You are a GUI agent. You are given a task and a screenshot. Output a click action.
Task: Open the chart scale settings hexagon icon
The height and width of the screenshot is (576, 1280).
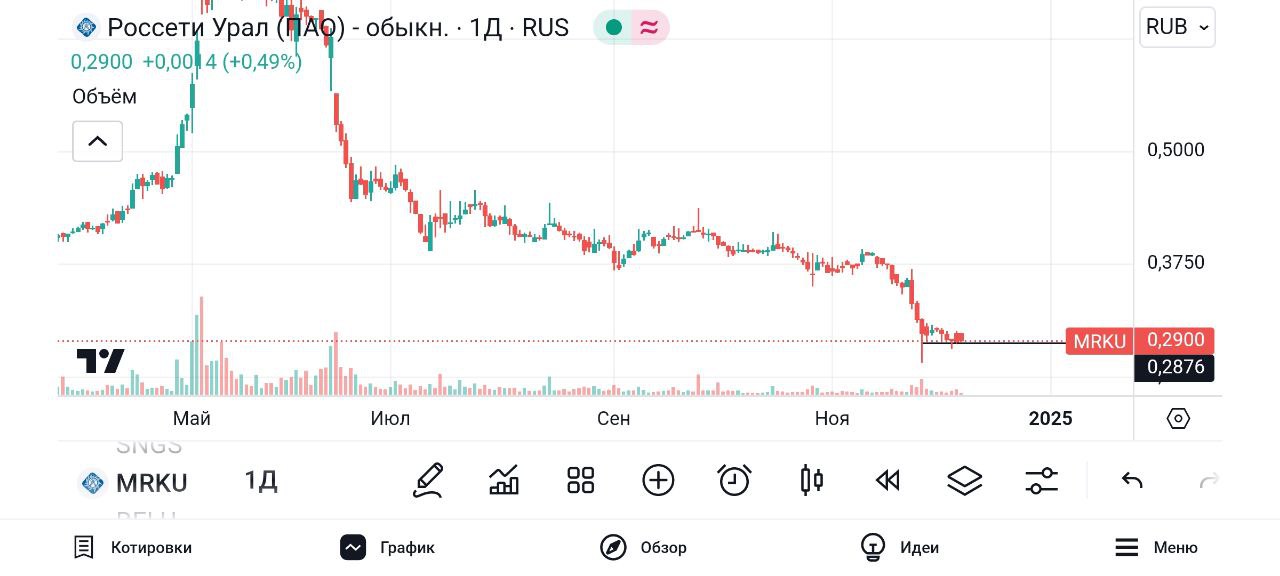tap(1178, 419)
